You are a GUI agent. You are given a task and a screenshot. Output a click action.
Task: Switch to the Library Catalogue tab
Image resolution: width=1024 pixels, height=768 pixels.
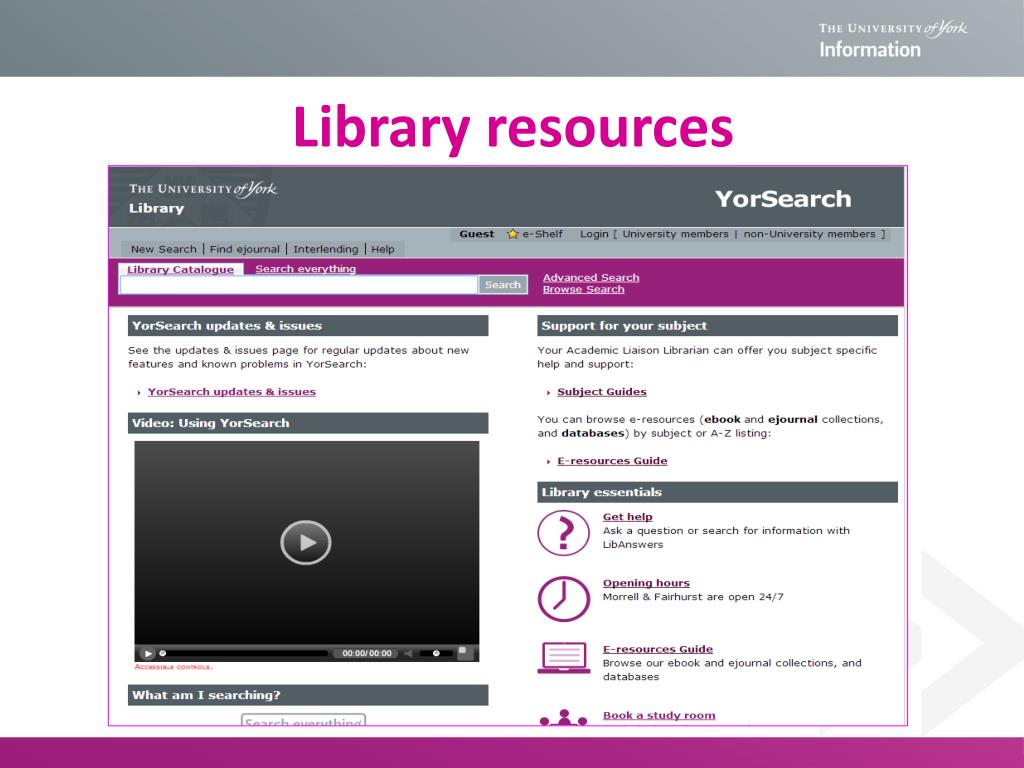(x=180, y=269)
